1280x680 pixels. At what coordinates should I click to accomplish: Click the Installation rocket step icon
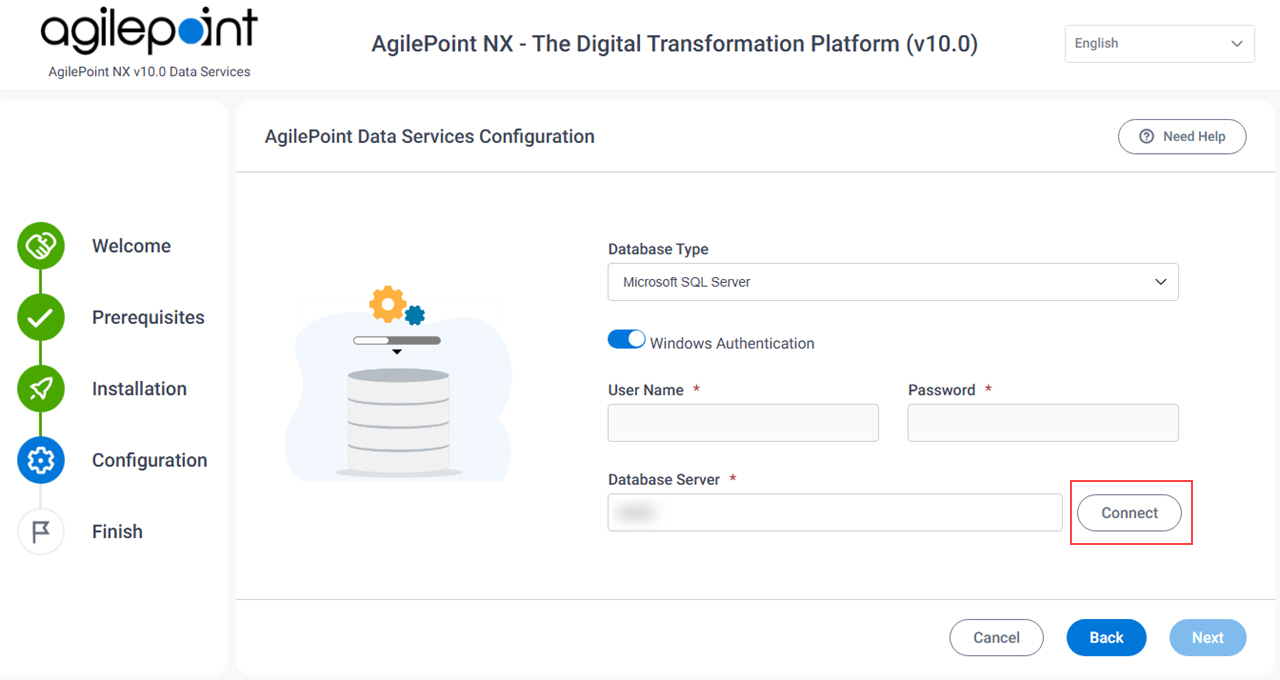pos(41,389)
